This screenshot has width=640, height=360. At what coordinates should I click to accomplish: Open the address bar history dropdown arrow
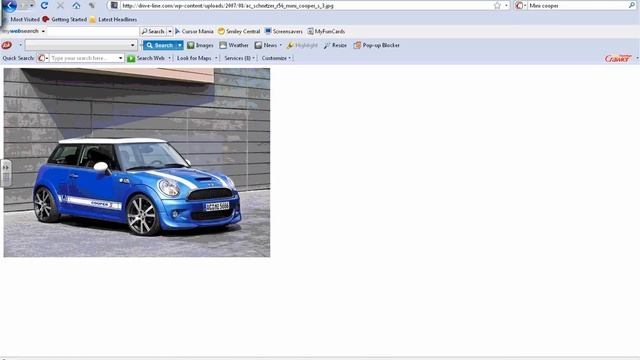[x=506, y=6]
